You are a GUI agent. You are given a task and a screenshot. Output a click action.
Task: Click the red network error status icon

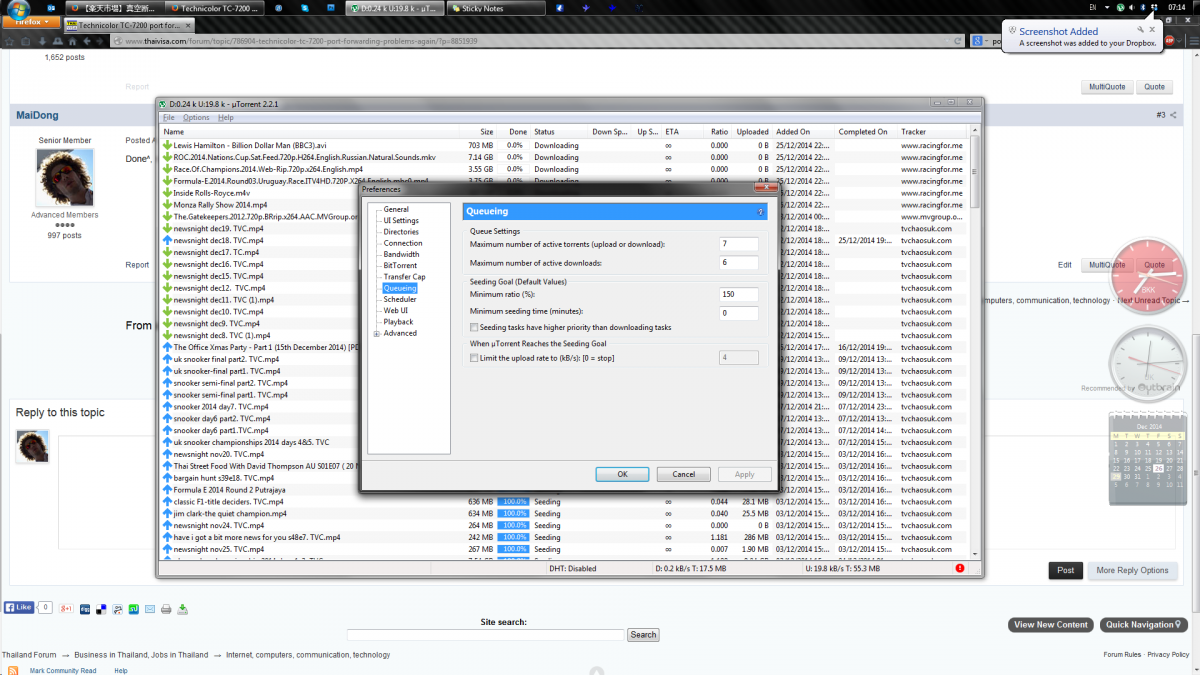[960, 569]
